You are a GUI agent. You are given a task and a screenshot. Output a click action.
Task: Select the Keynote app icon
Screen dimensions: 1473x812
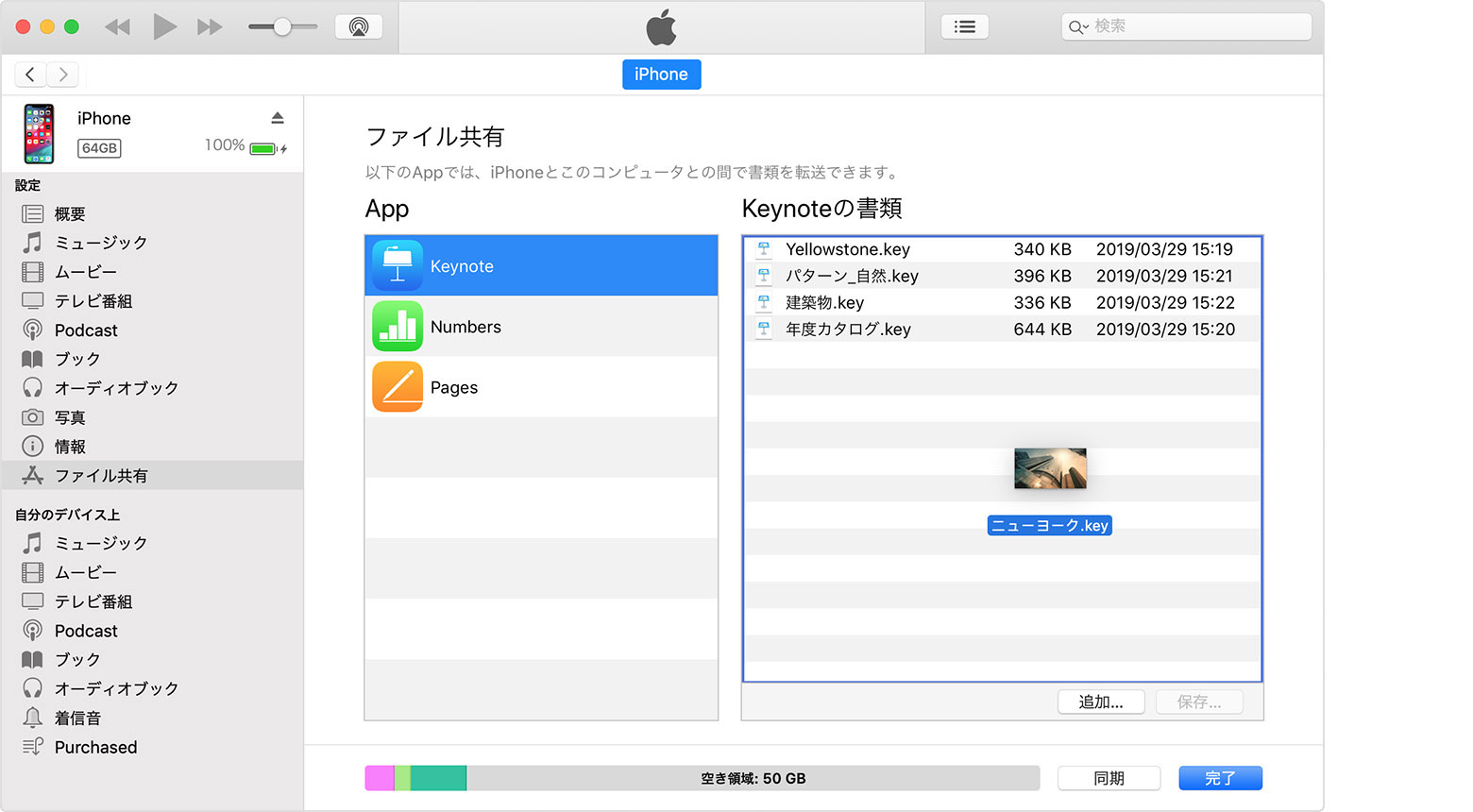coord(398,266)
